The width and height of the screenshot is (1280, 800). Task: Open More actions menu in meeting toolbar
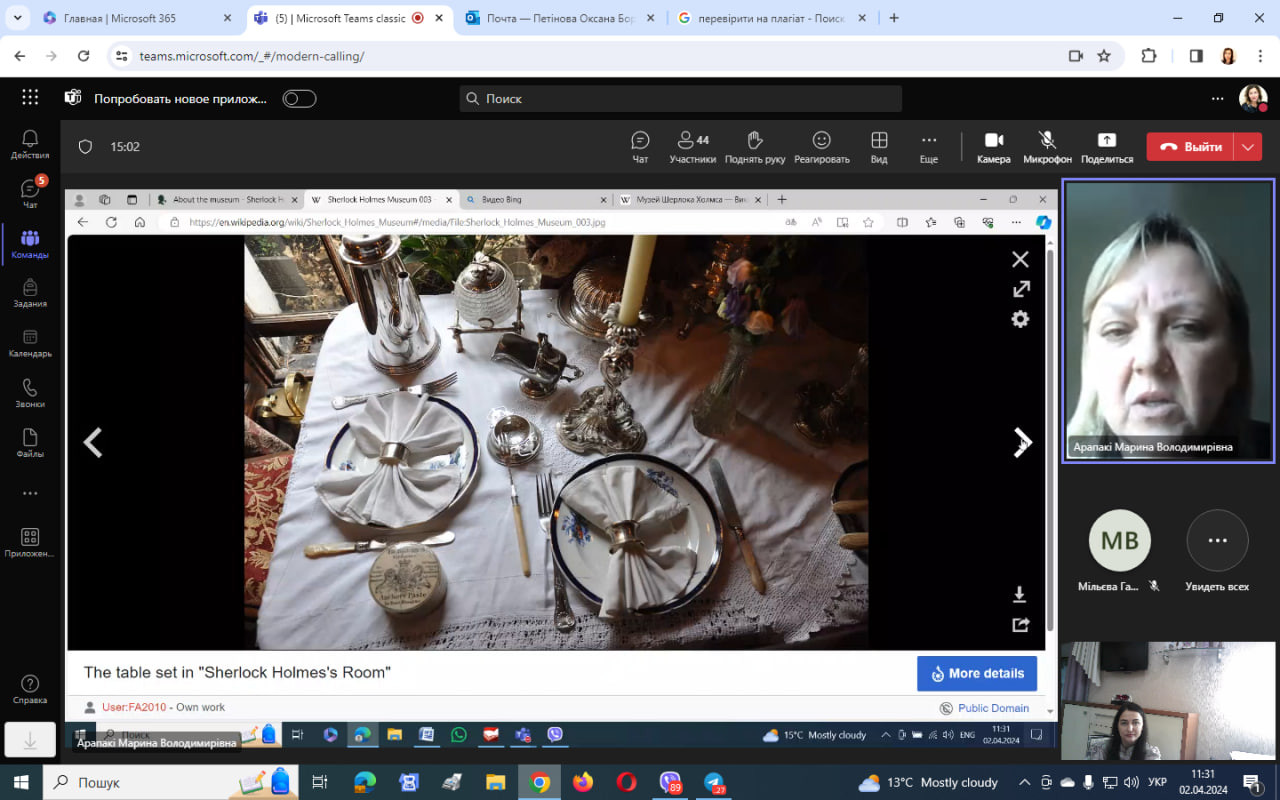point(929,146)
